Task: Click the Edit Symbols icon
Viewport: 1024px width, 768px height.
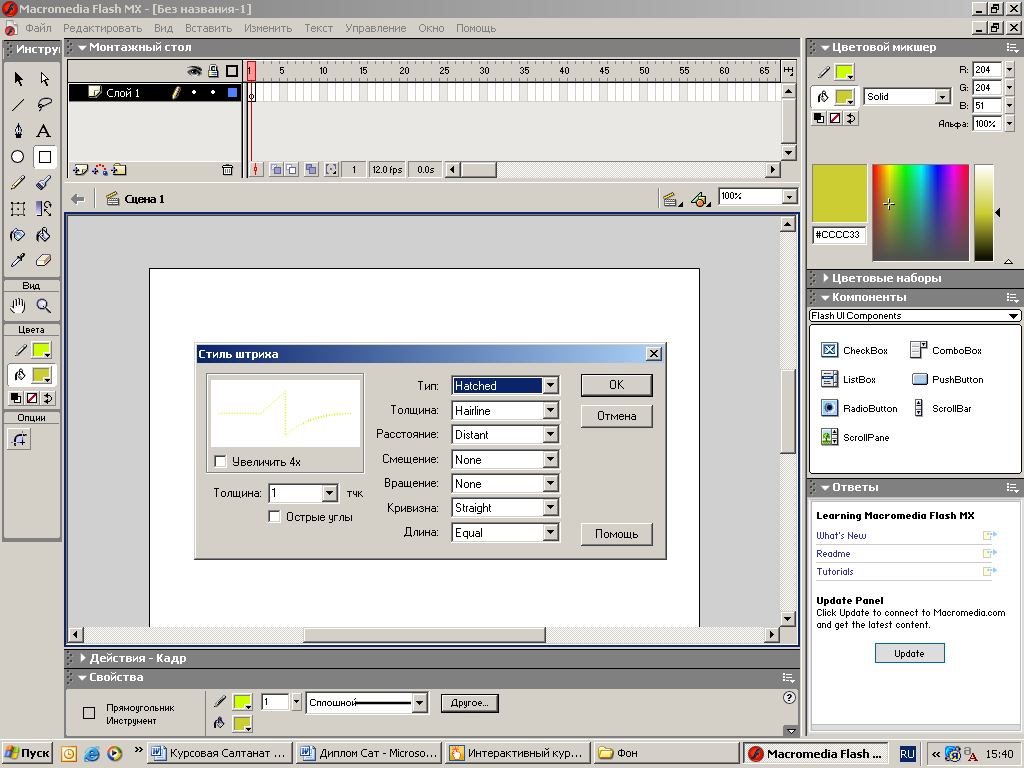Action: pyautogui.click(x=699, y=199)
